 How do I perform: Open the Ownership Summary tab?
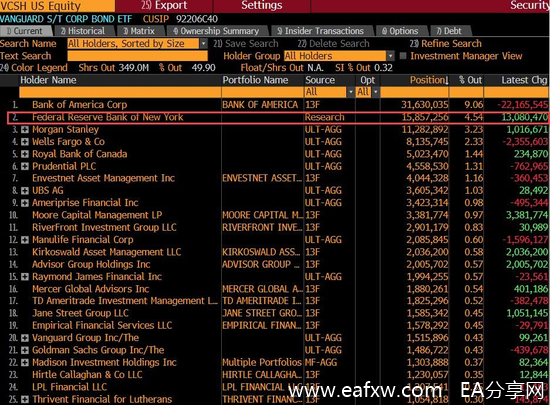click(217, 31)
